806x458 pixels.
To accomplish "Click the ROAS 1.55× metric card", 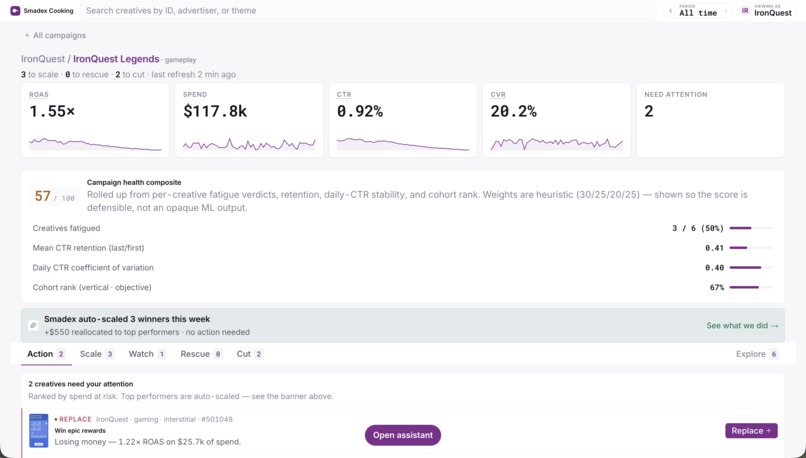I will click(95, 120).
